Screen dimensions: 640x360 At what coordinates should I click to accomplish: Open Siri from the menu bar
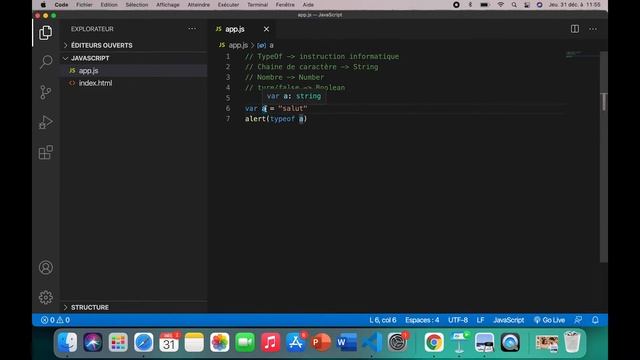tap(539, 5)
